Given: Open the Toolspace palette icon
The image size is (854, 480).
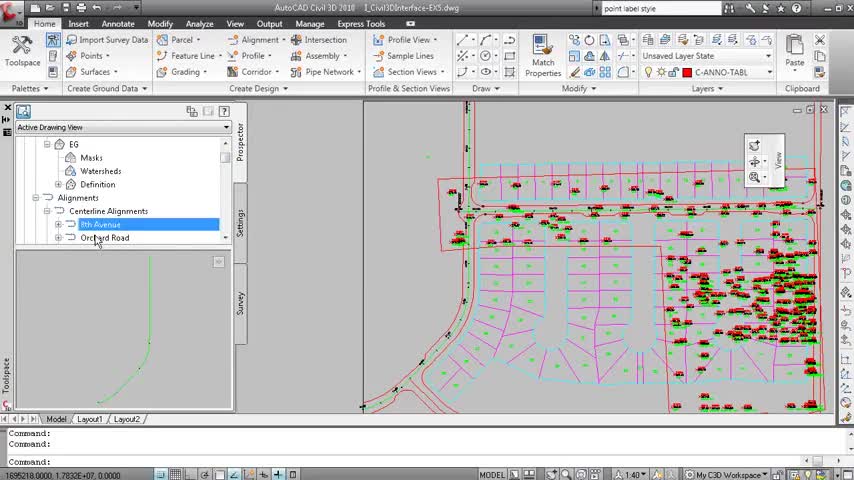Looking at the screenshot, I should coord(21,49).
